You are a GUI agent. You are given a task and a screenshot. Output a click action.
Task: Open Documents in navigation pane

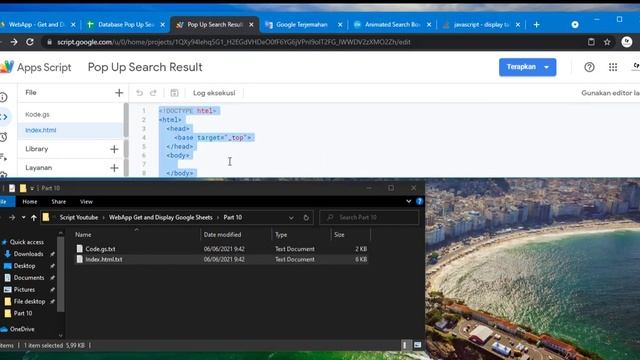(29, 278)
